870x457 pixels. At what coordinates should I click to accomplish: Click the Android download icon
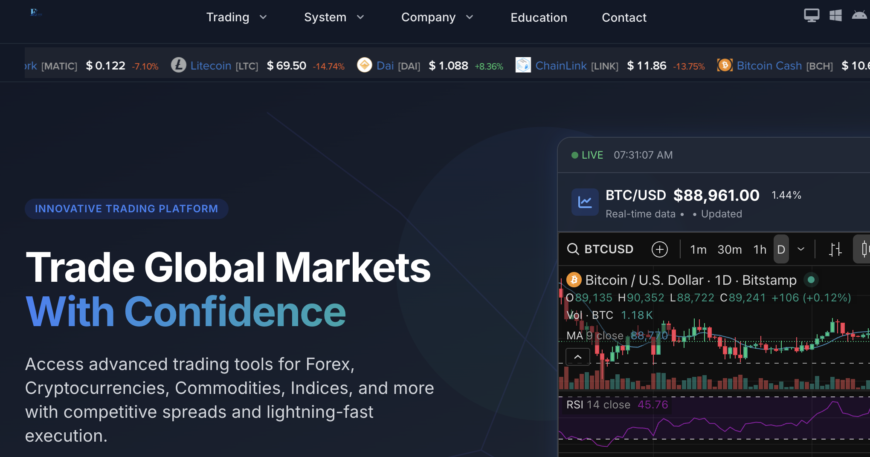coord(859,16)
